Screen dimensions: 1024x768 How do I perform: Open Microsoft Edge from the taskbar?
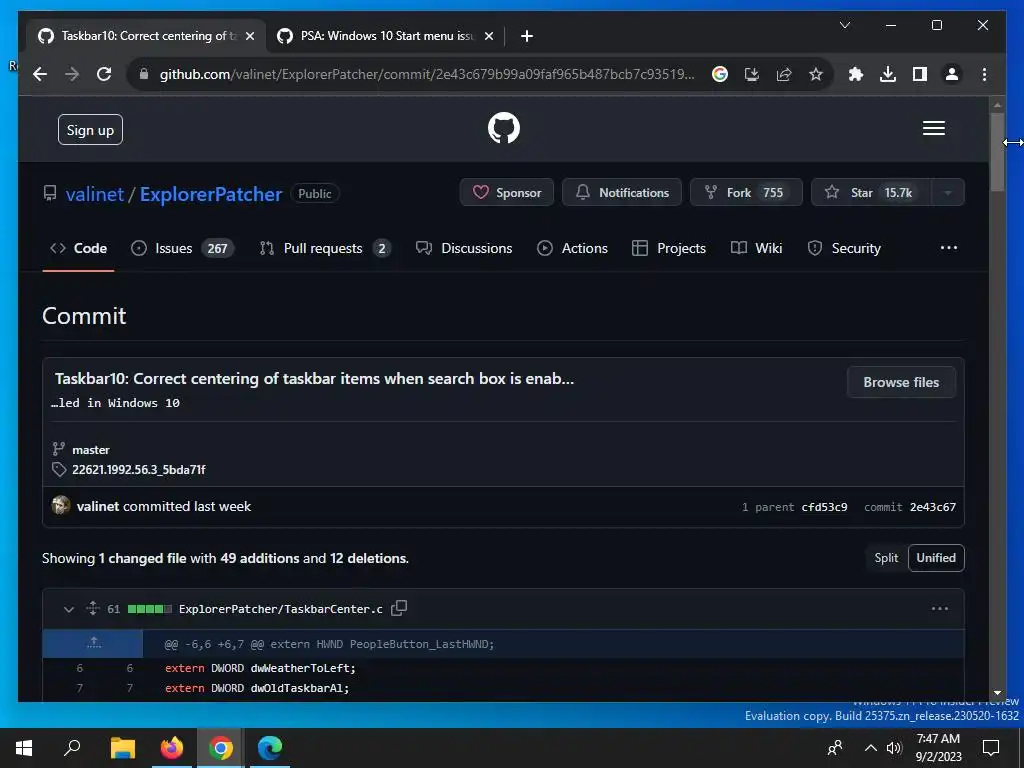pyautogui.click(x=270, y=748)
